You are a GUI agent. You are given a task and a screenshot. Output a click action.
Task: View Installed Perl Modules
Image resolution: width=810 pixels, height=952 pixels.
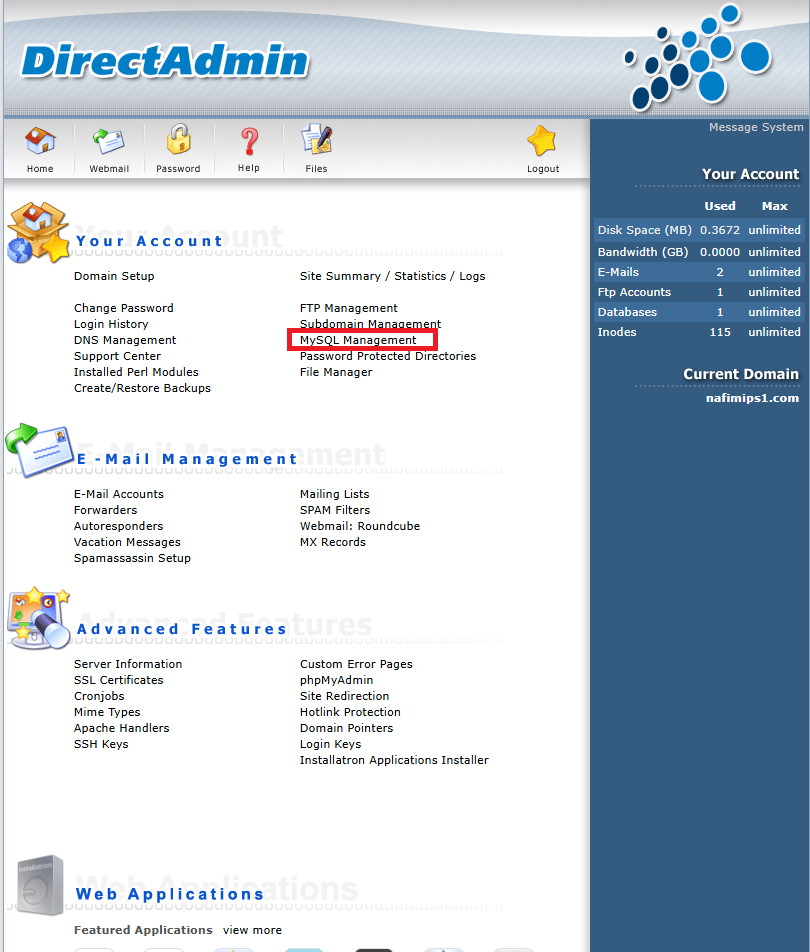click(136, 372)
